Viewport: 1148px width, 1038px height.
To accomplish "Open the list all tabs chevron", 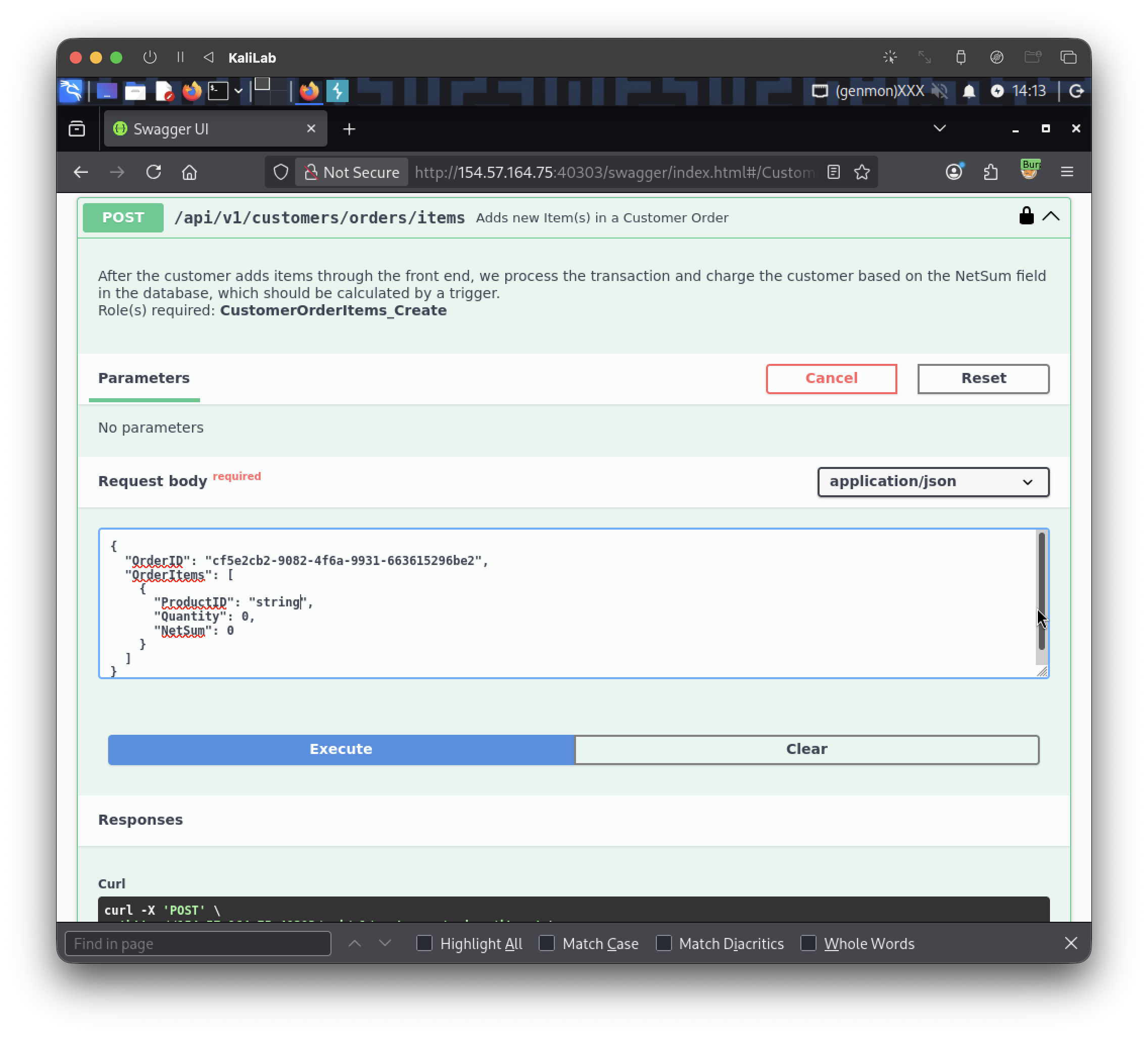I will tap(940, 128).
